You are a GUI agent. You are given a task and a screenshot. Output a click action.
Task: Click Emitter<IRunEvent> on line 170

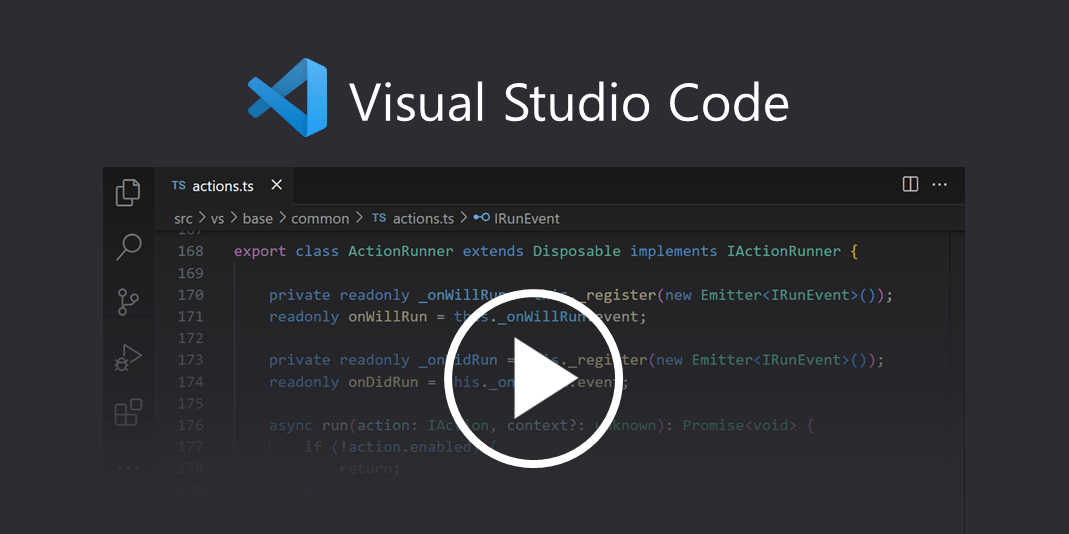point(779,295)
